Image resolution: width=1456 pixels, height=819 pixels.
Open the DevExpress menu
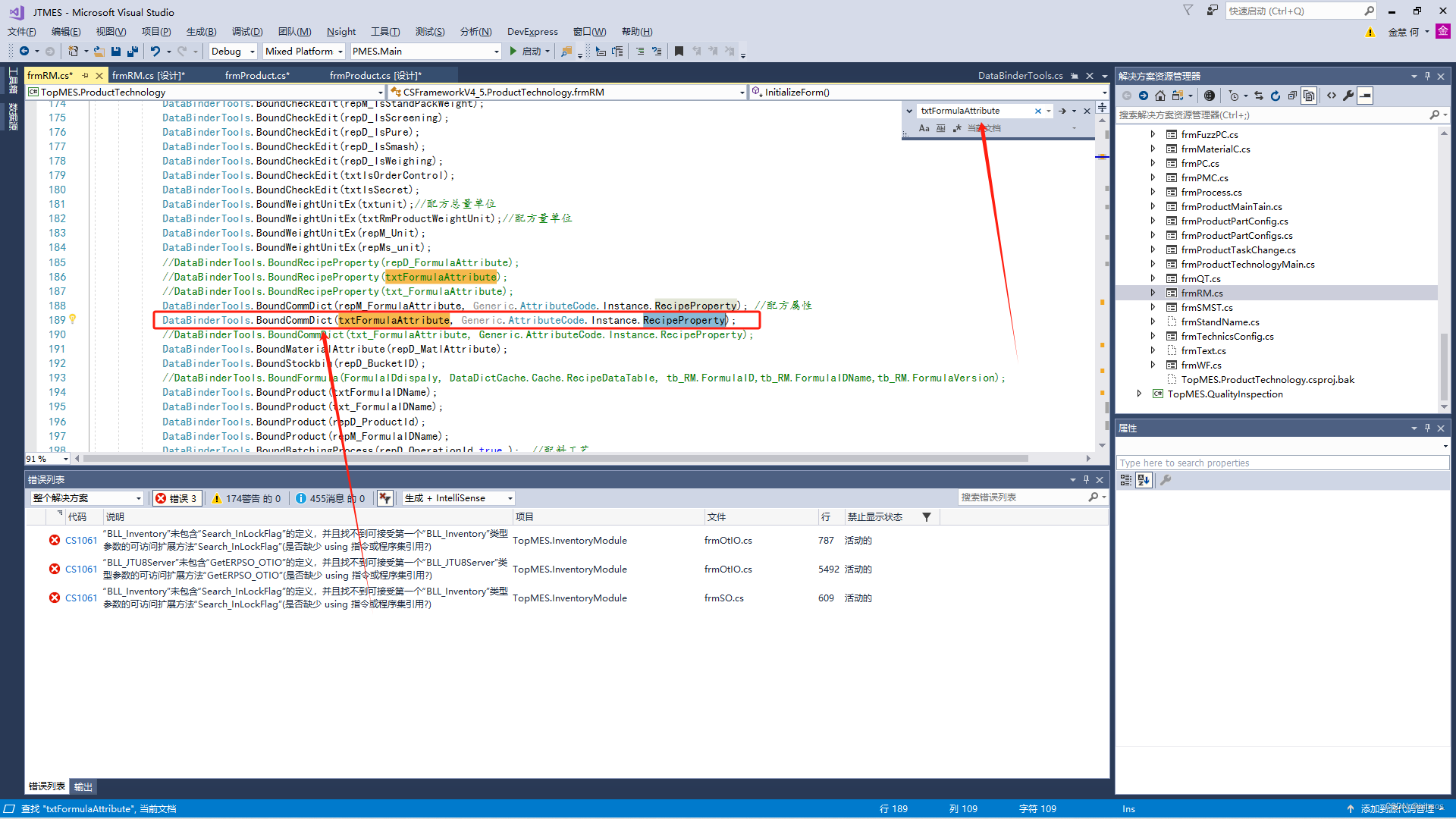point(532,32)
